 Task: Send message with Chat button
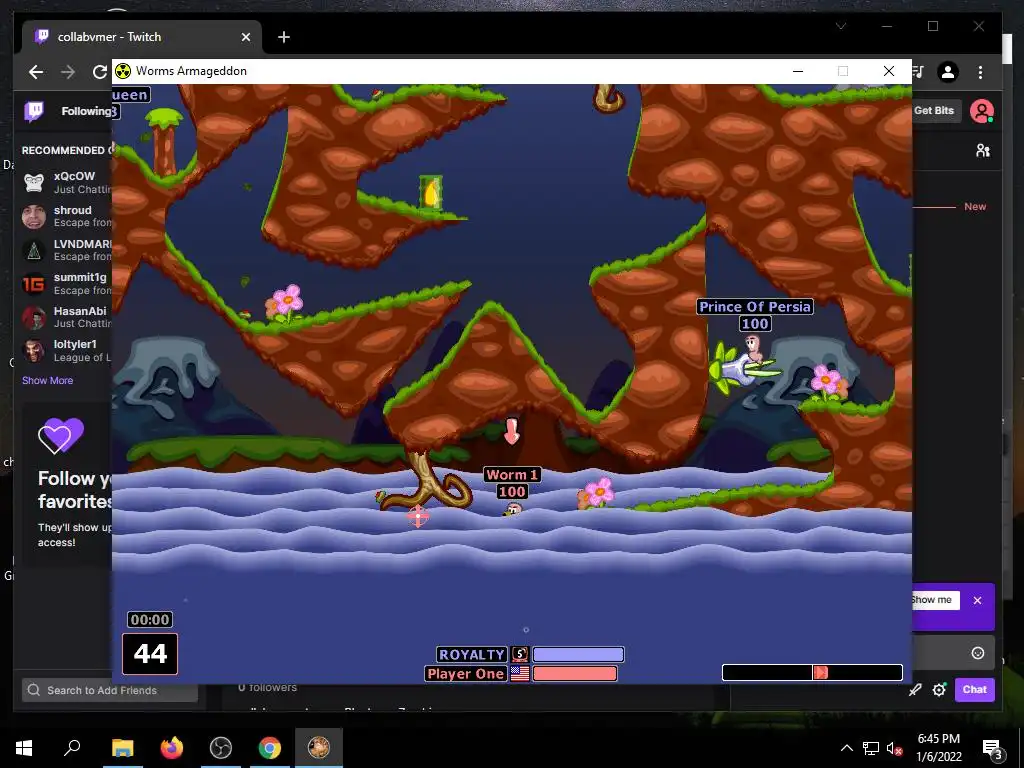[x=974, y=690]
